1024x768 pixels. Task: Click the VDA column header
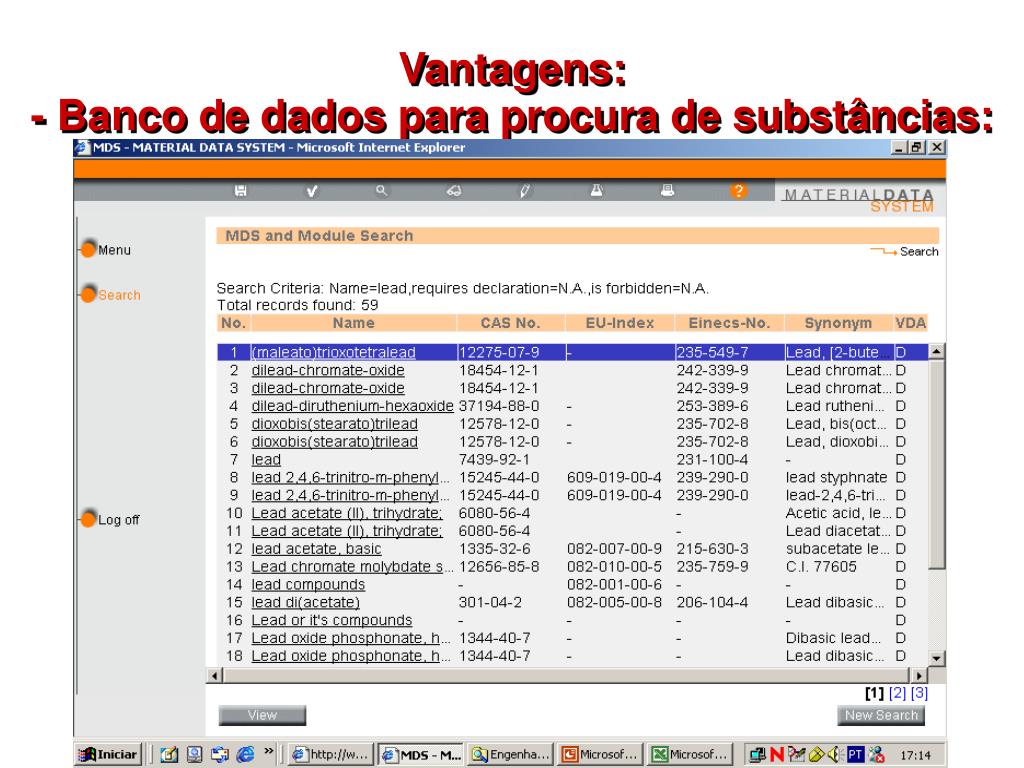click(x=910, y=323)
